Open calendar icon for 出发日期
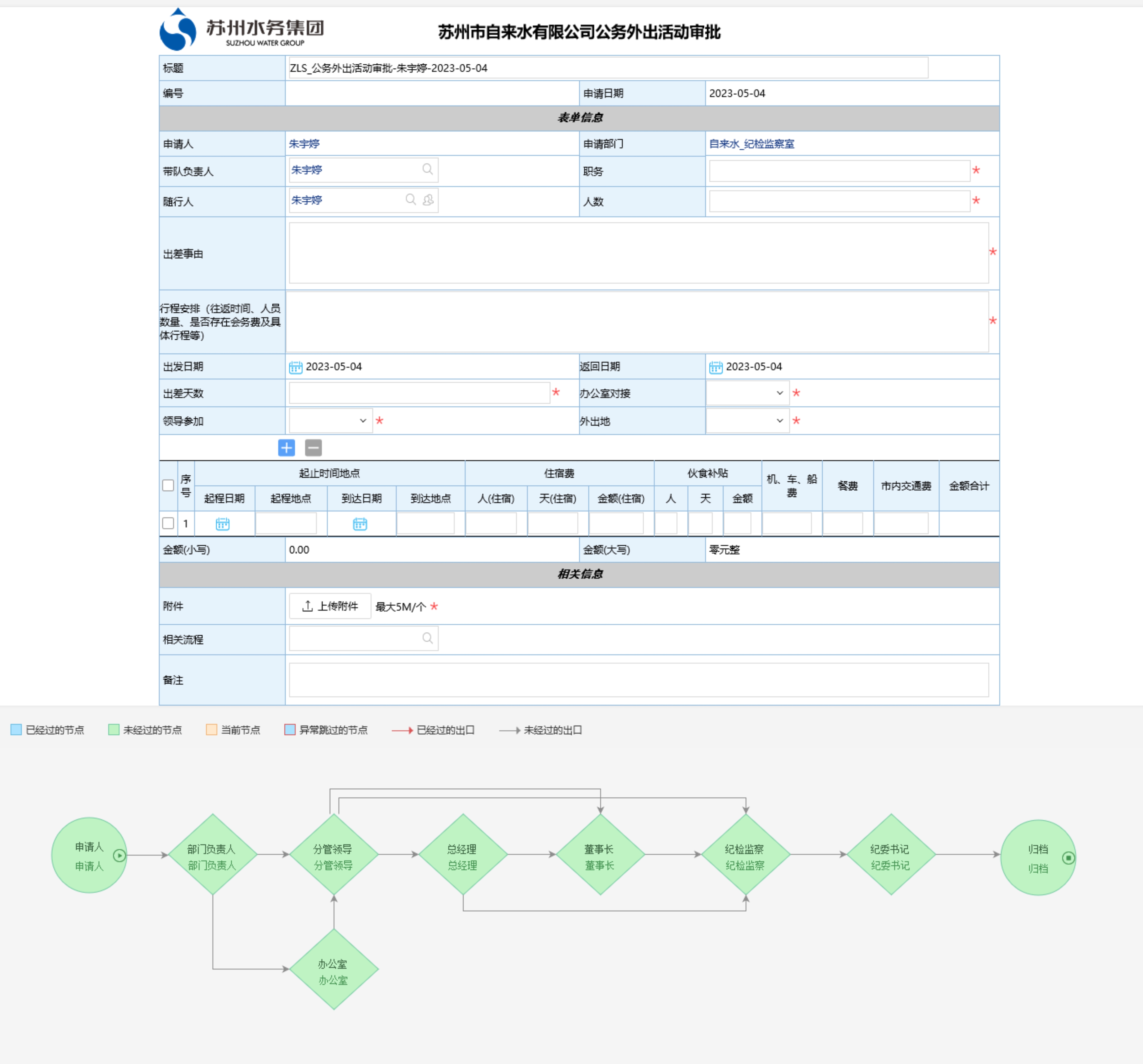The image size is (1143, 1064). click(296, 367)
